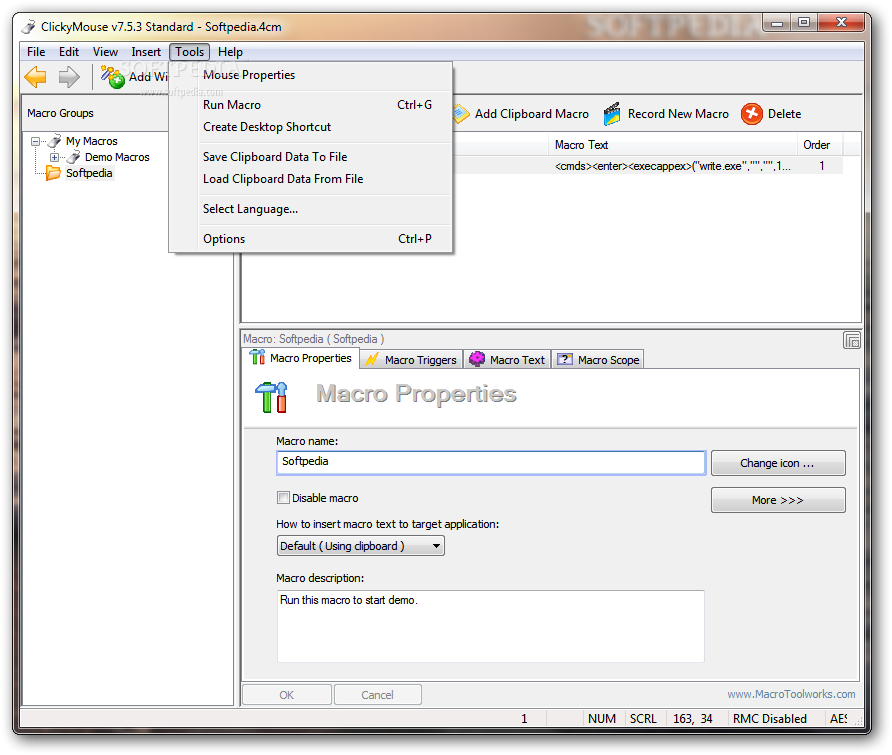Viewport: 892px width, 755px height.
Task: Click the red Delete icon
Action: click(x=751, y=114)
